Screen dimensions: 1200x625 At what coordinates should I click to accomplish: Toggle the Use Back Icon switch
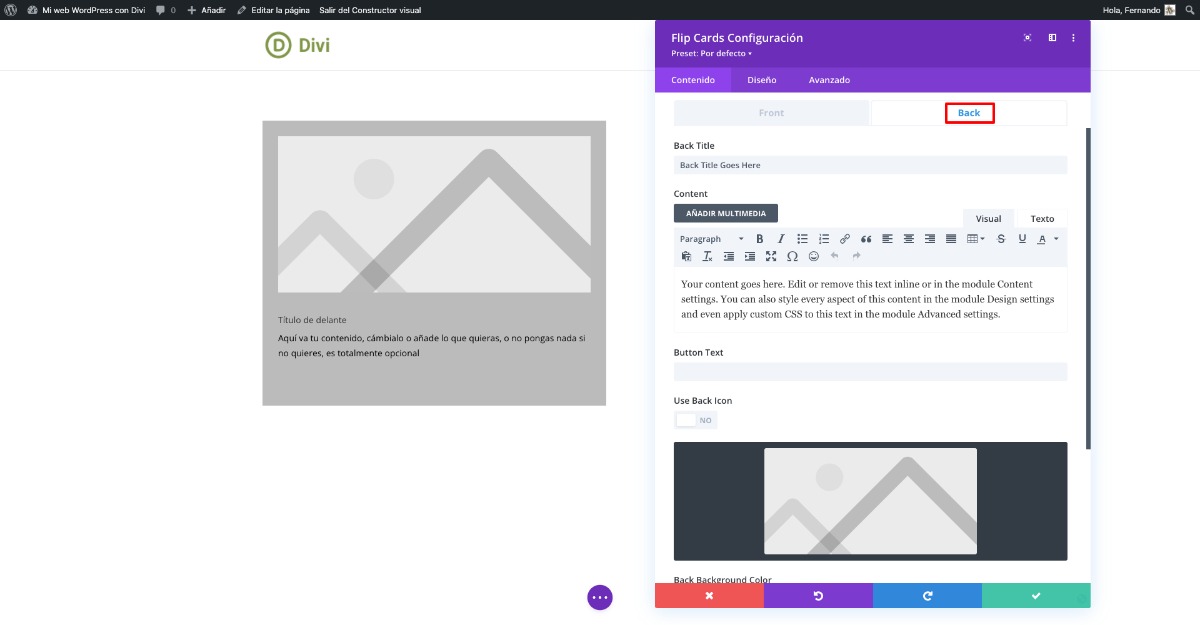click(x=696, y=420)
